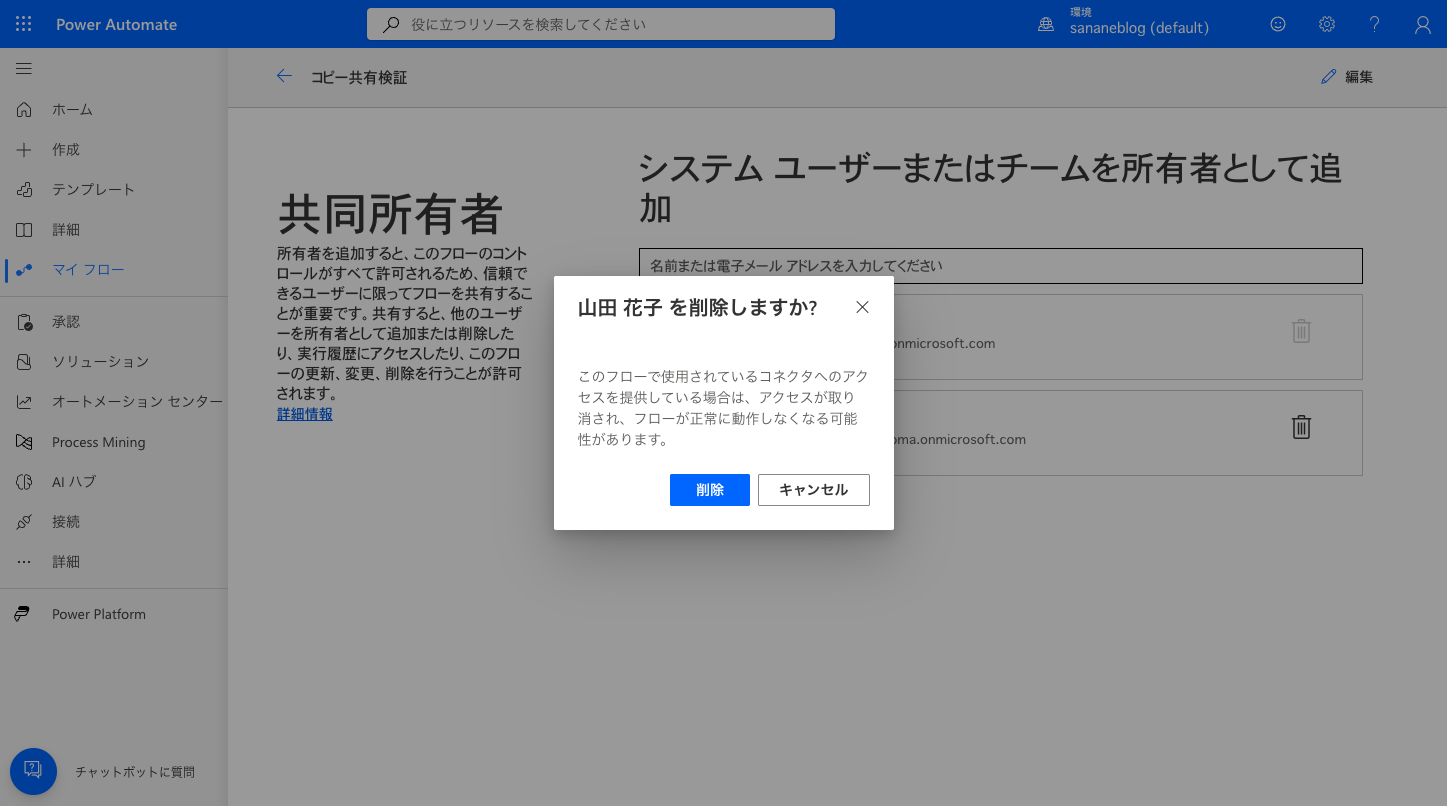Image resolution: width=1447 pixels, height=806 pixels.
Task: Open the help question mark icon
Action: [x=1375, y=24]
